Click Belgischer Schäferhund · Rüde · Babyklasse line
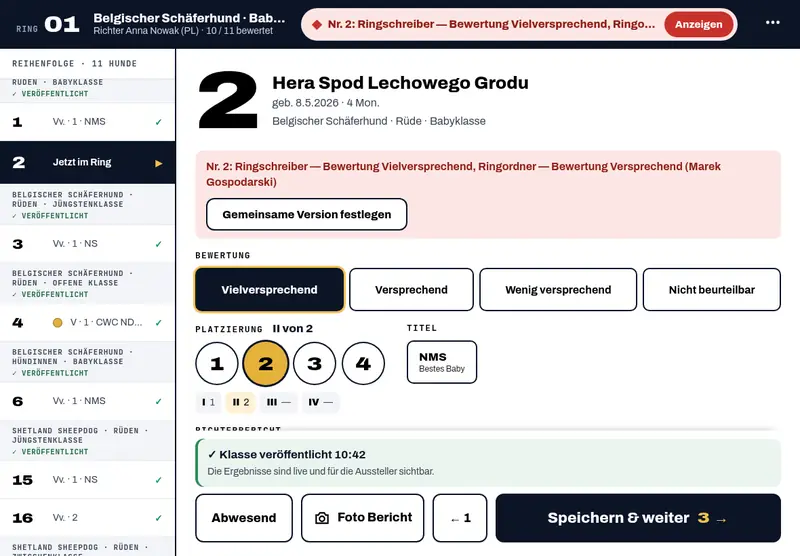 pos(379,121)
